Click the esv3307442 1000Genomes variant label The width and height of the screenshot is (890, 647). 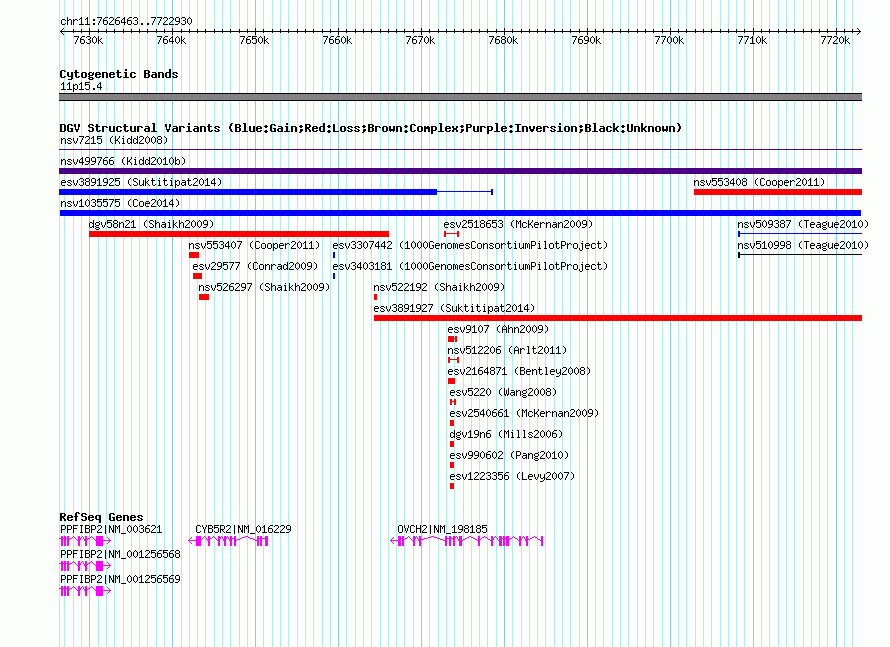[x=470, y=245]
